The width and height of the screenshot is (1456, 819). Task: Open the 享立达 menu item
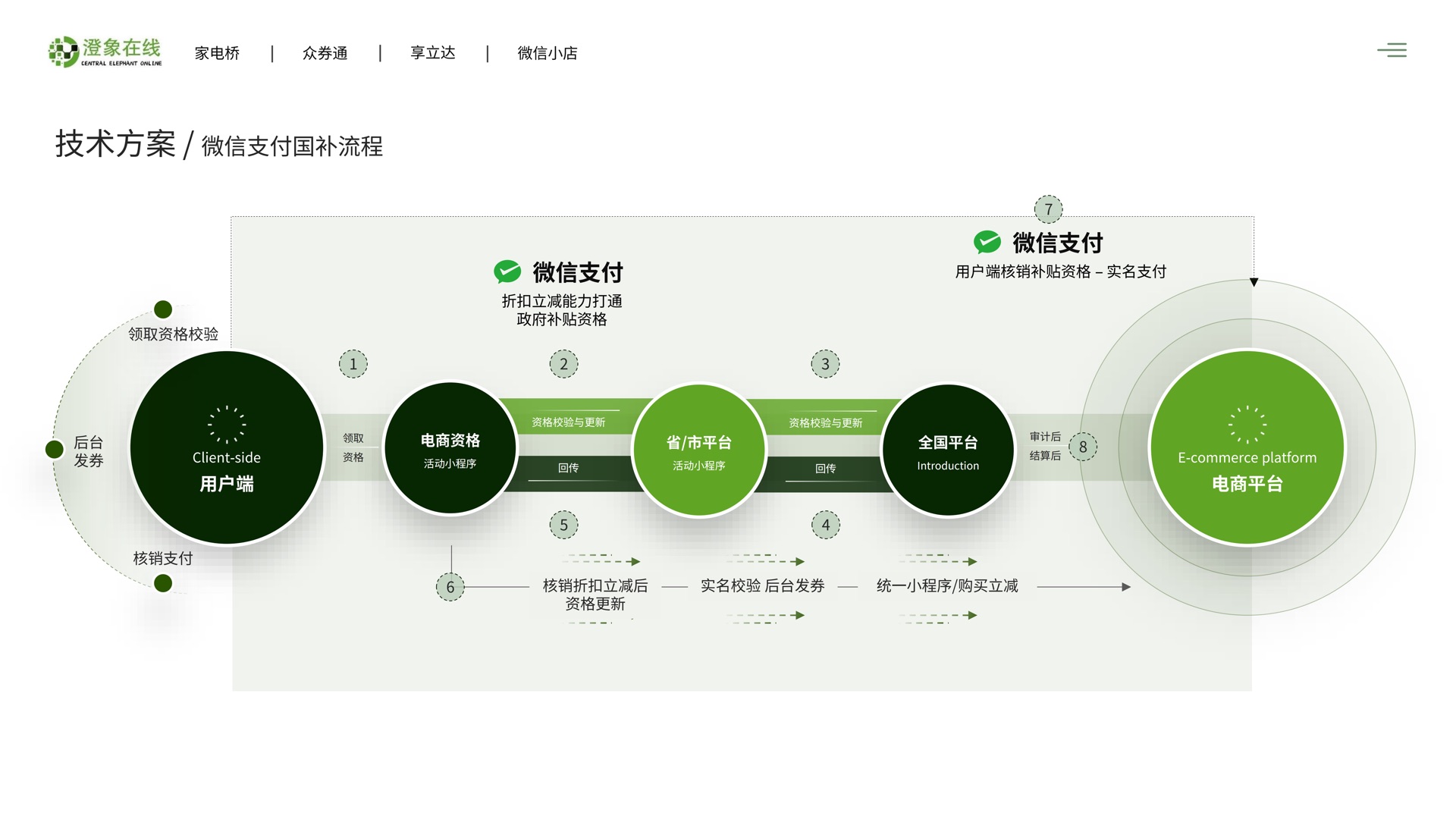pos(432,53)
